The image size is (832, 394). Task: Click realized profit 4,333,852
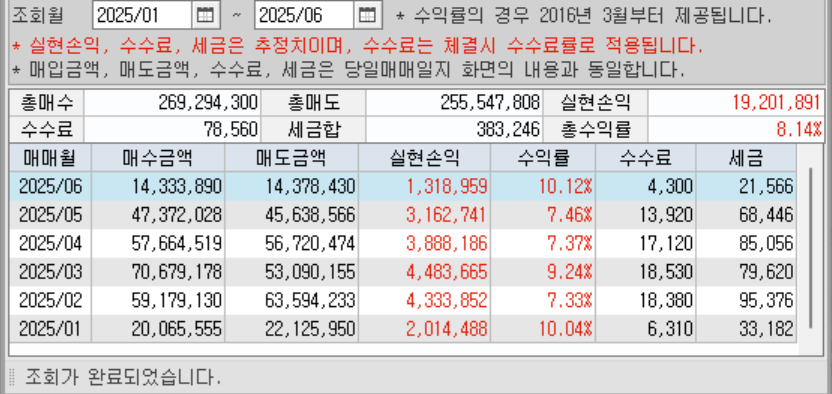click(x=447, y=301)
